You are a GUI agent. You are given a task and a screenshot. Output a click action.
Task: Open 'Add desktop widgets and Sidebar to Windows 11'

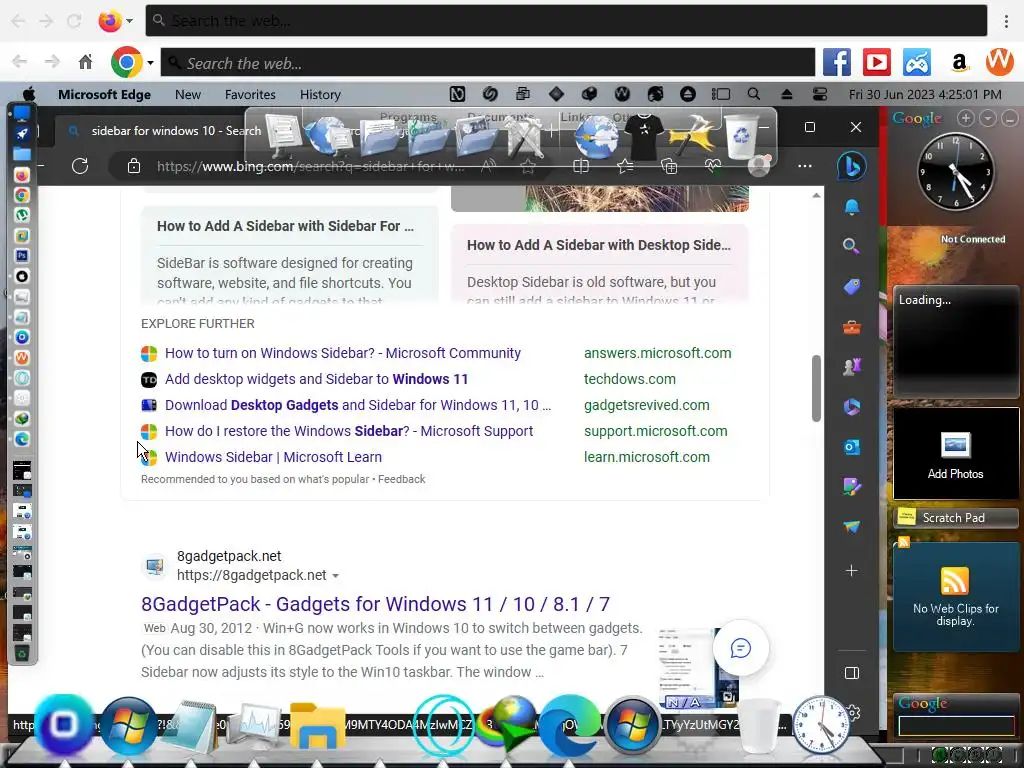coord(316,379)
